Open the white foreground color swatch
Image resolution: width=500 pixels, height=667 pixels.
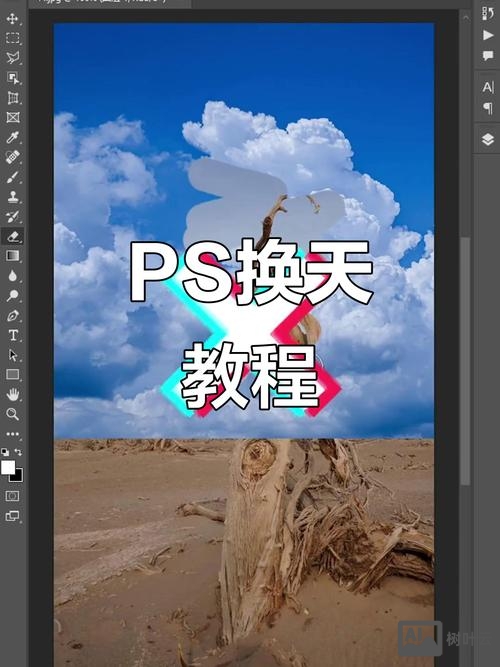pos(7,467)
